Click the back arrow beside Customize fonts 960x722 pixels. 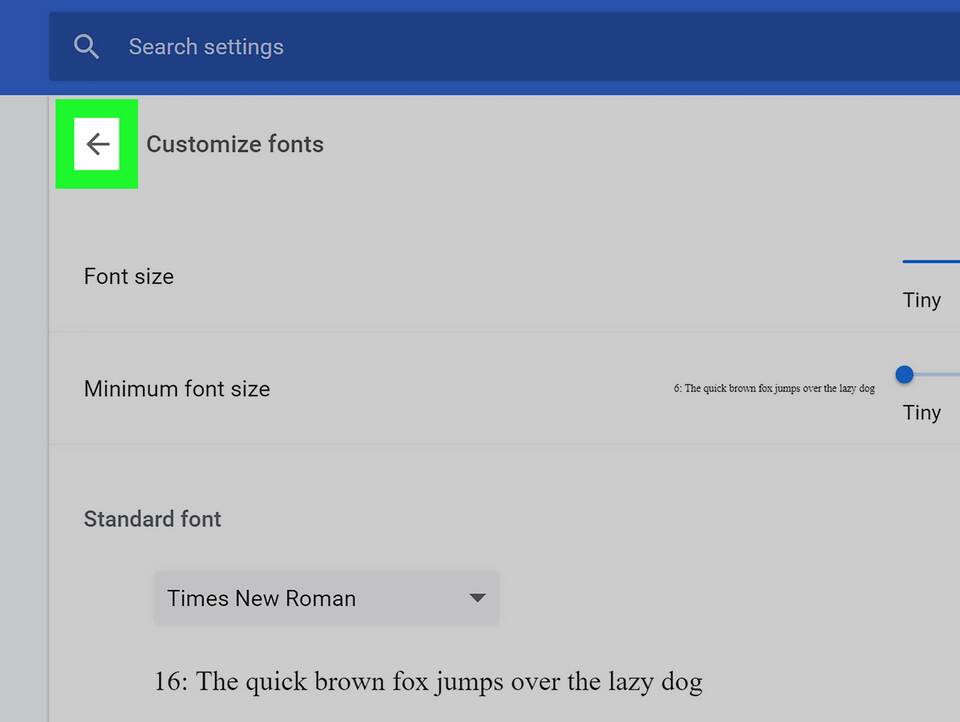pos(97,144)
